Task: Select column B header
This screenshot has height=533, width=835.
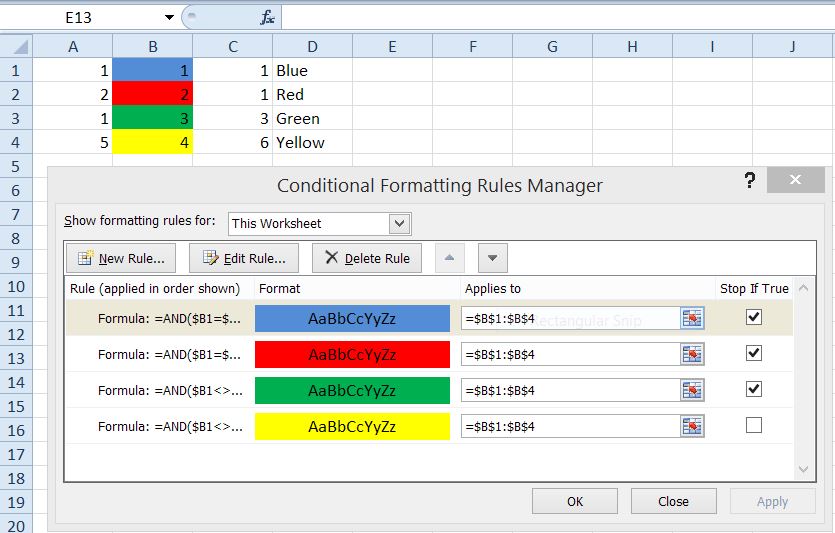Action: (x=152, y=47)
